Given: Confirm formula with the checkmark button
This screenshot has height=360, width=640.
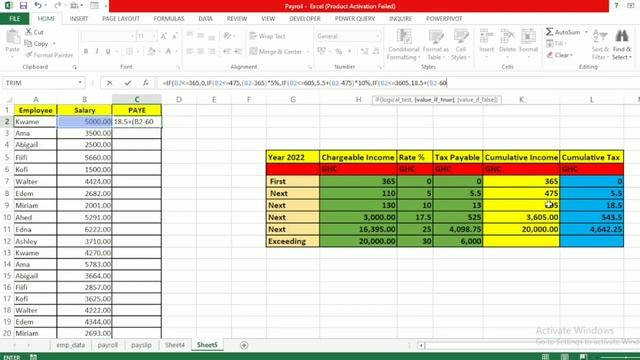Looking at the screenshot, I should point(128,83).
